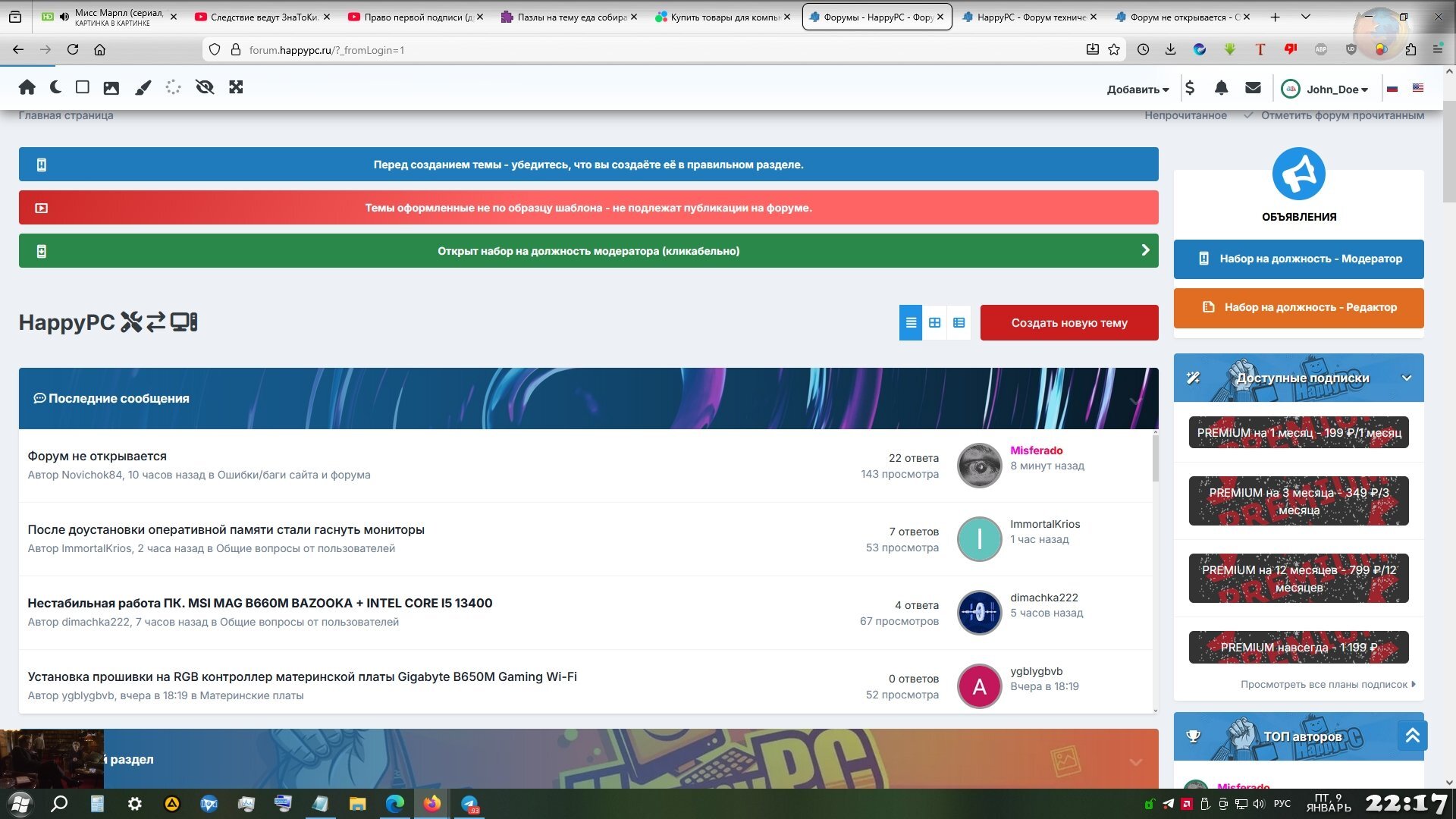
Task: Select the Russian flag language icon
Action: pos(1392,89)
